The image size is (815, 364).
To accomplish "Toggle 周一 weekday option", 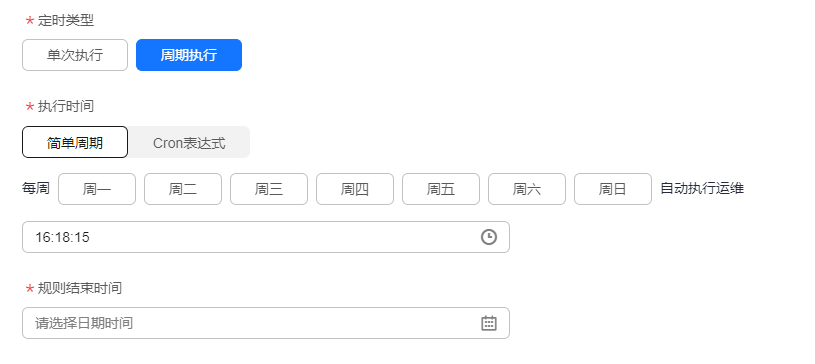I will click(97, 189).
